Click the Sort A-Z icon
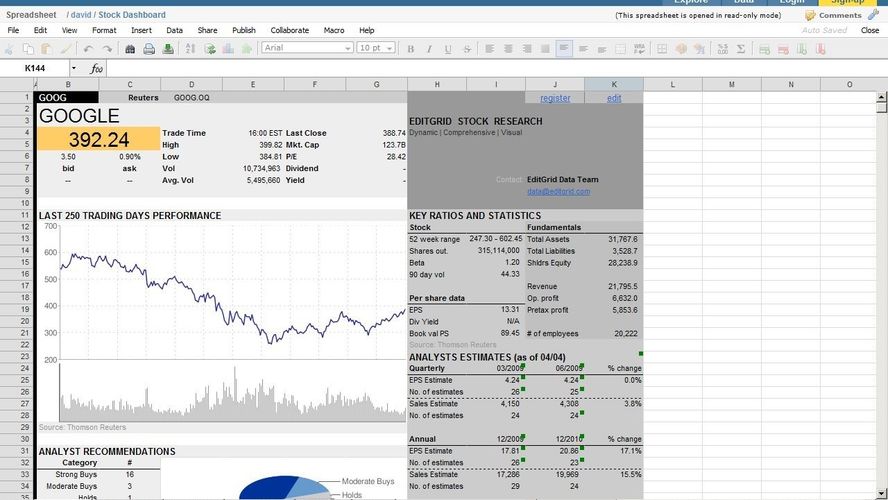Viewport: 888px width, 500px height. pos(190,49)
